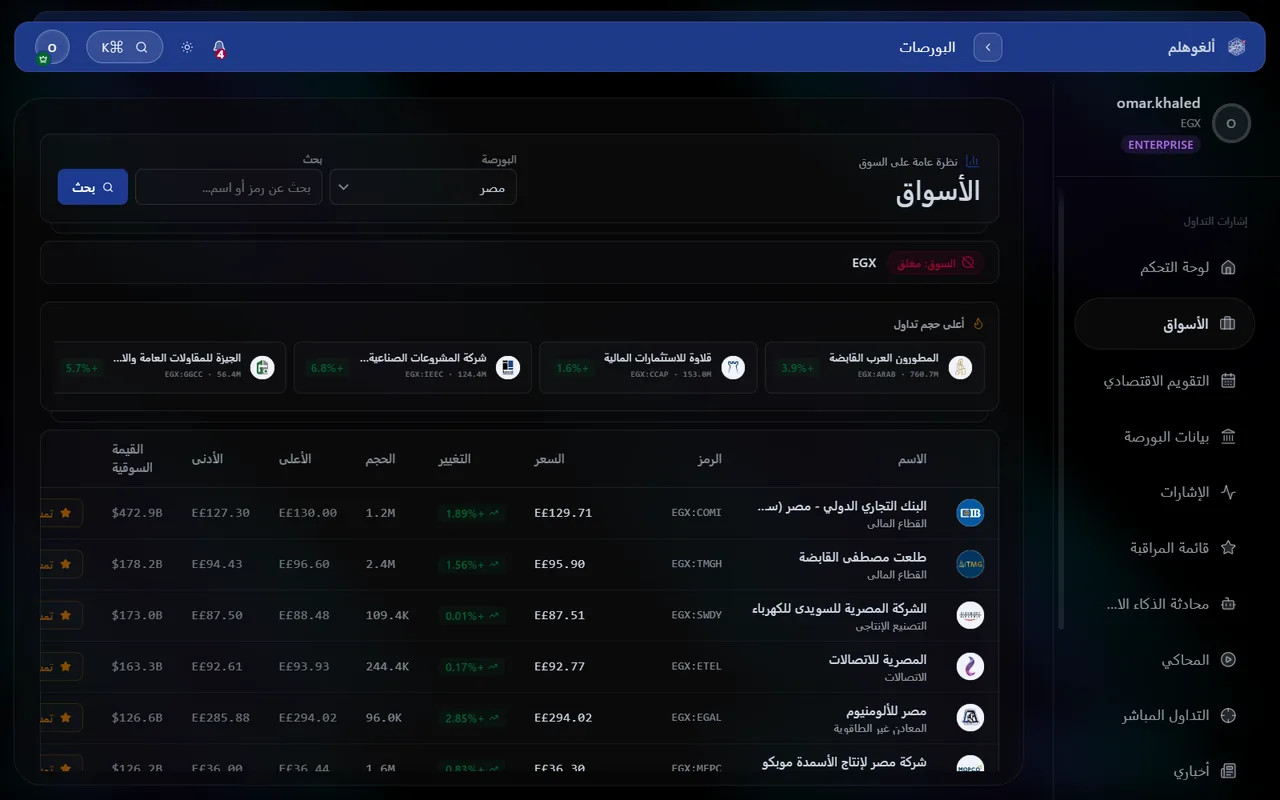Star the EGX:TMGH row to watchlist

tap(61, 564)
